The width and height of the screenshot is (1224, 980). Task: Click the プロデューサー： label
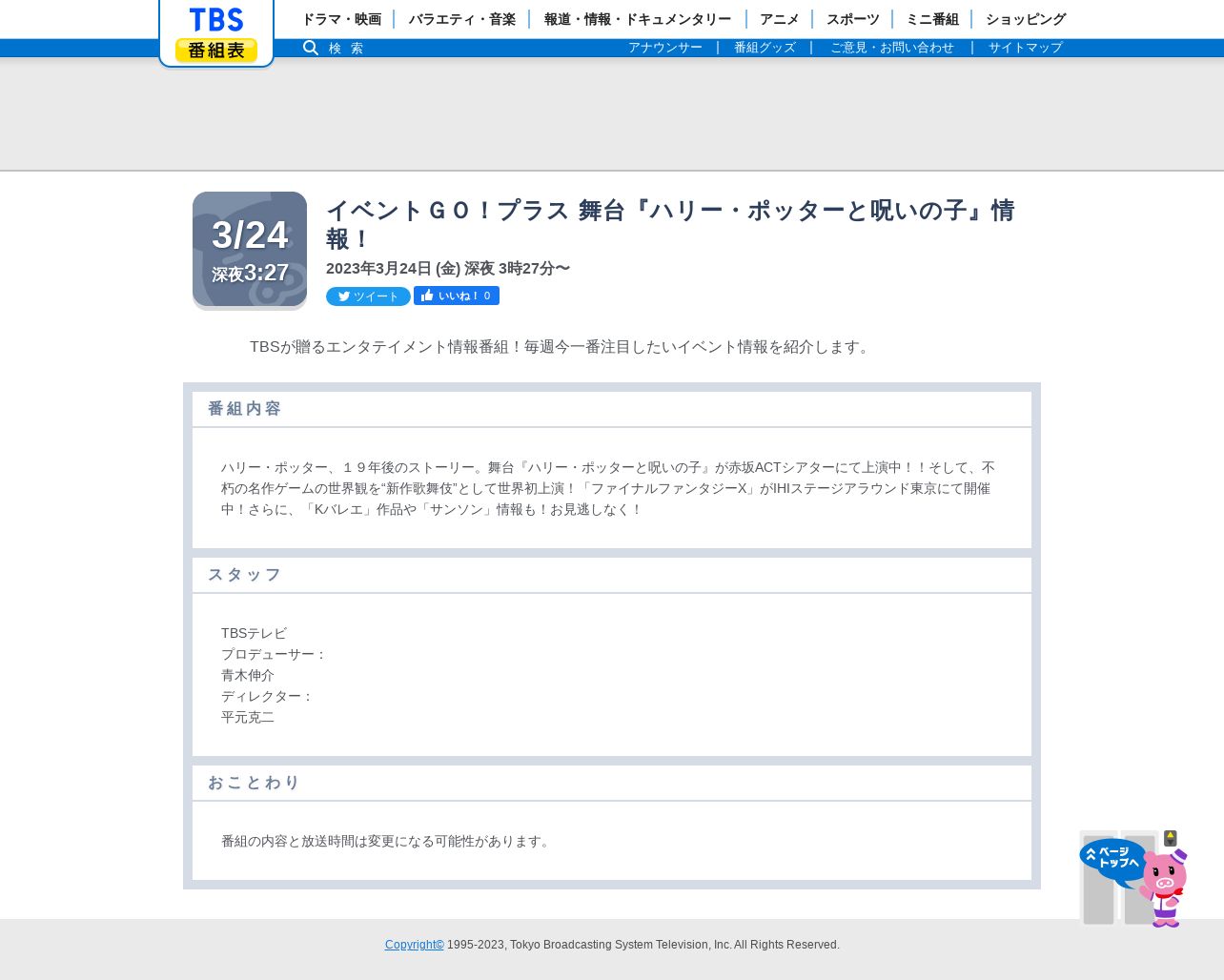tap(275, 654)
